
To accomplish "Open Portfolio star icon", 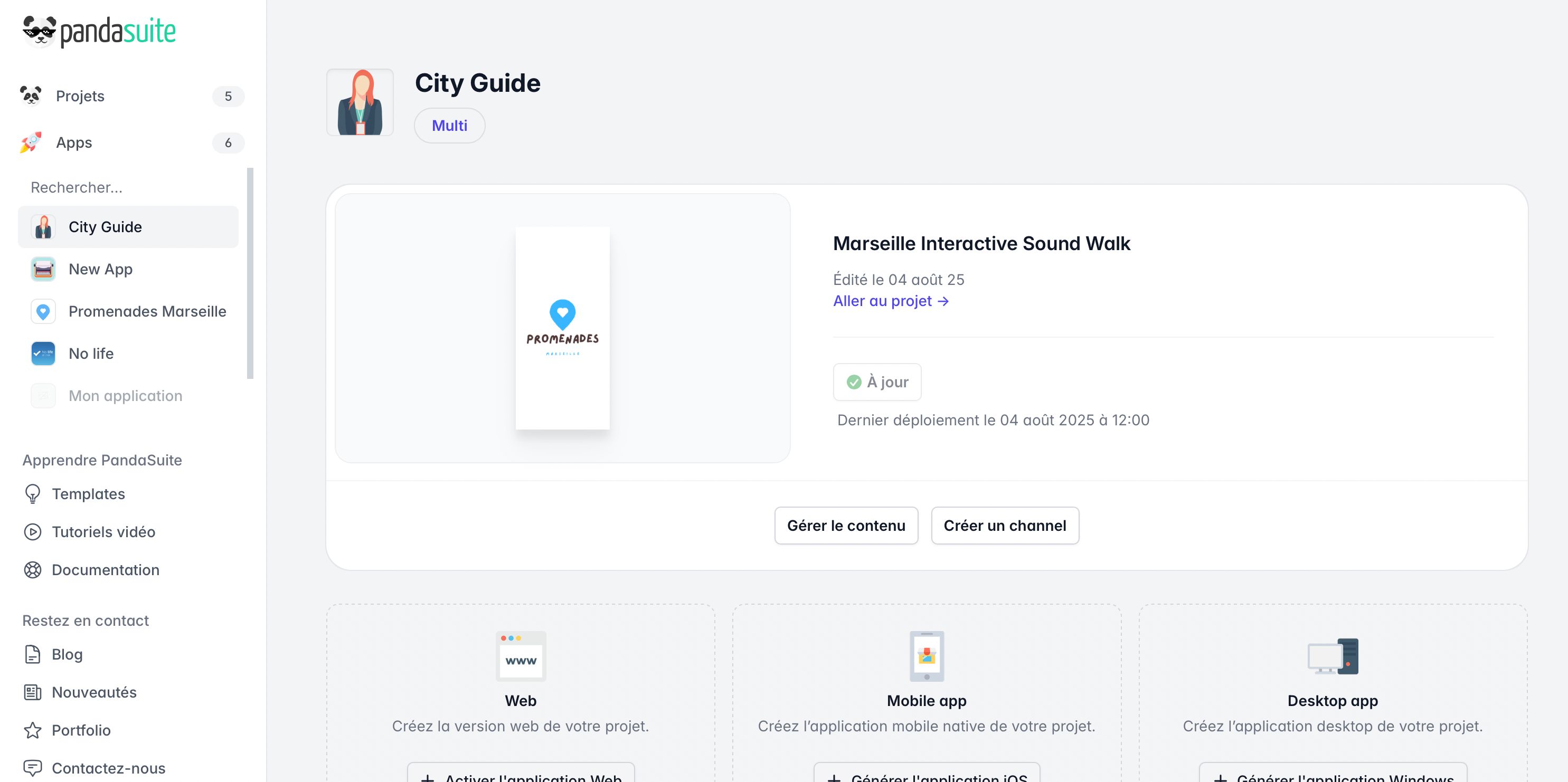I will point(33,730).
